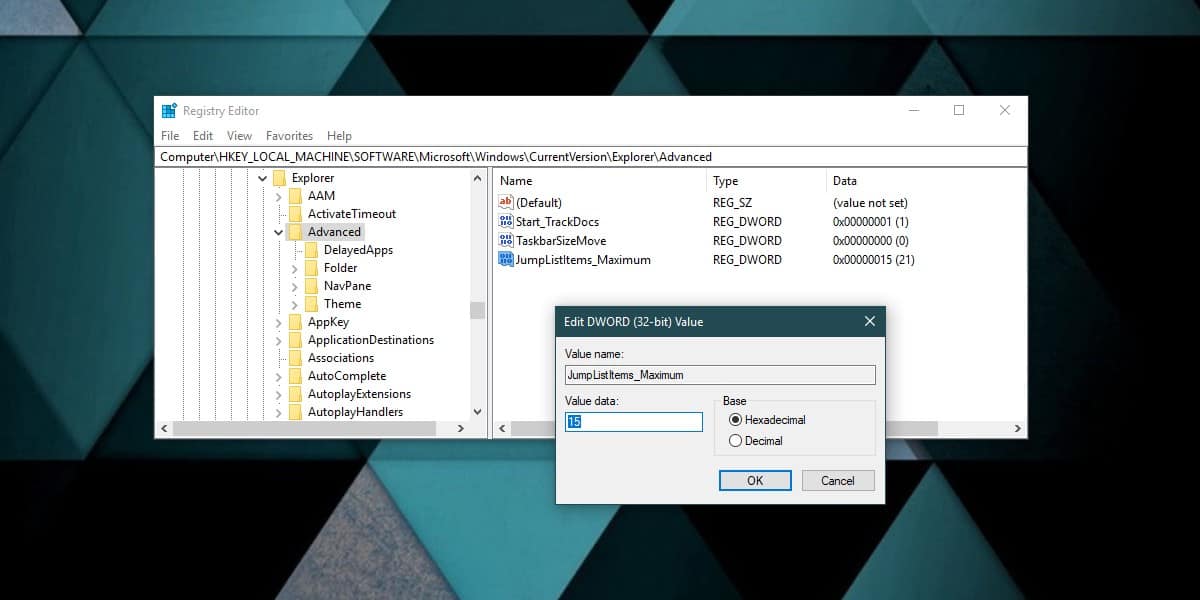Click the AutoComplete folder icon

click(x=295, y=376)
